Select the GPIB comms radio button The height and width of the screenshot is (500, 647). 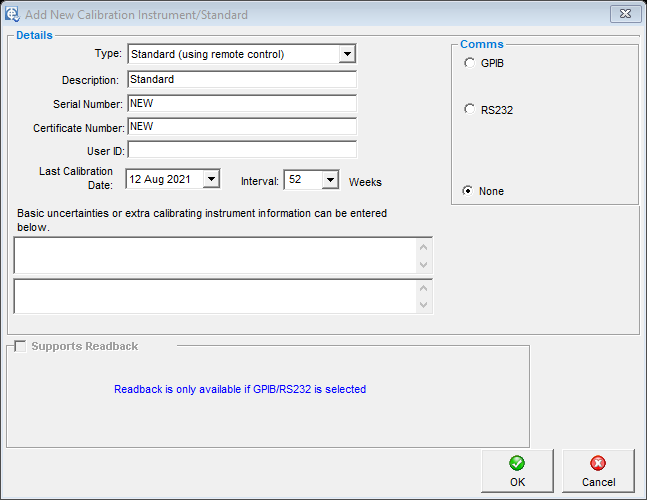point(470,63)
